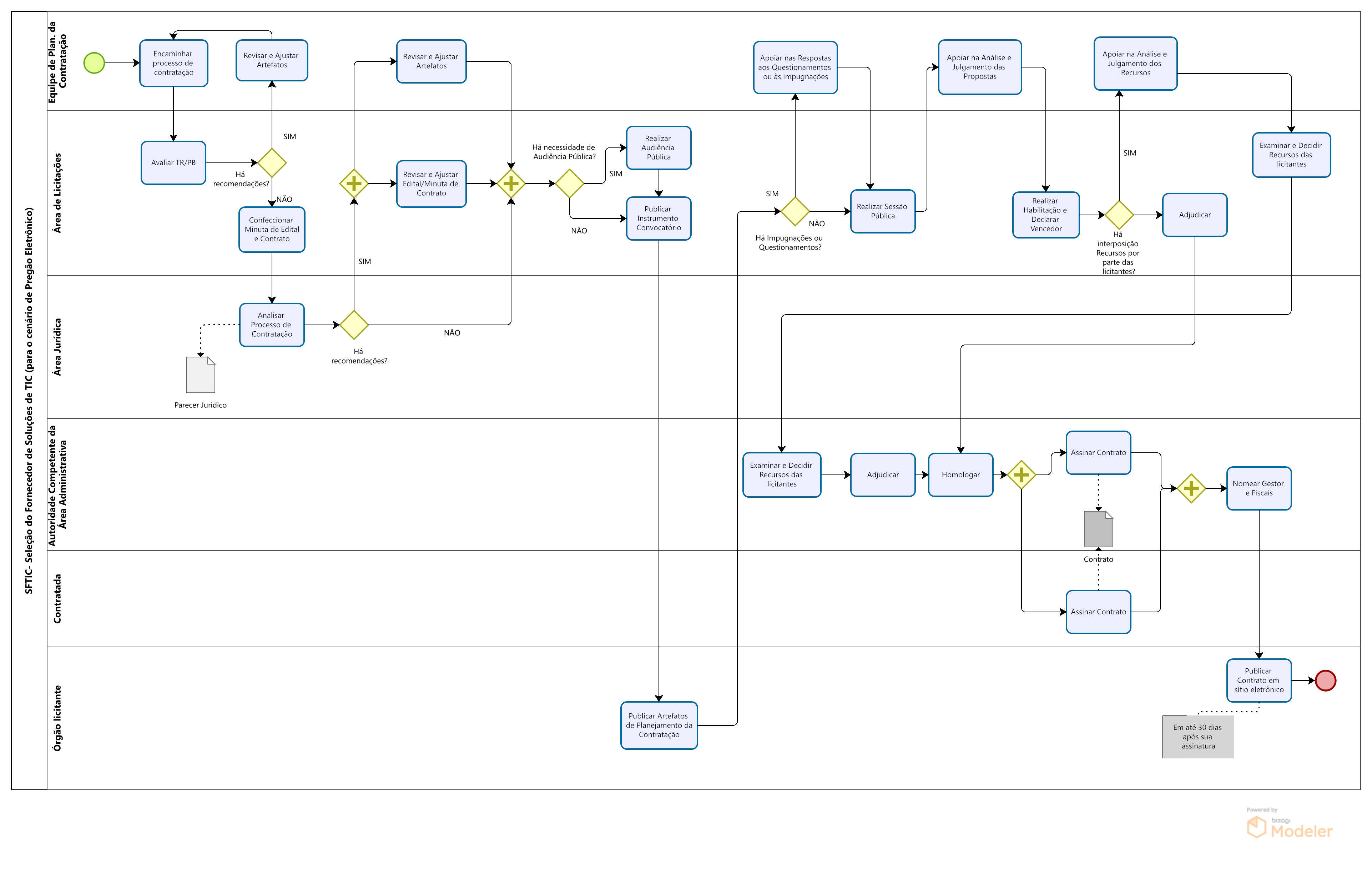Select the 'Nomear Gestor e Fiscais' task
The image size is (1372, 894).
coord(1258,488)
